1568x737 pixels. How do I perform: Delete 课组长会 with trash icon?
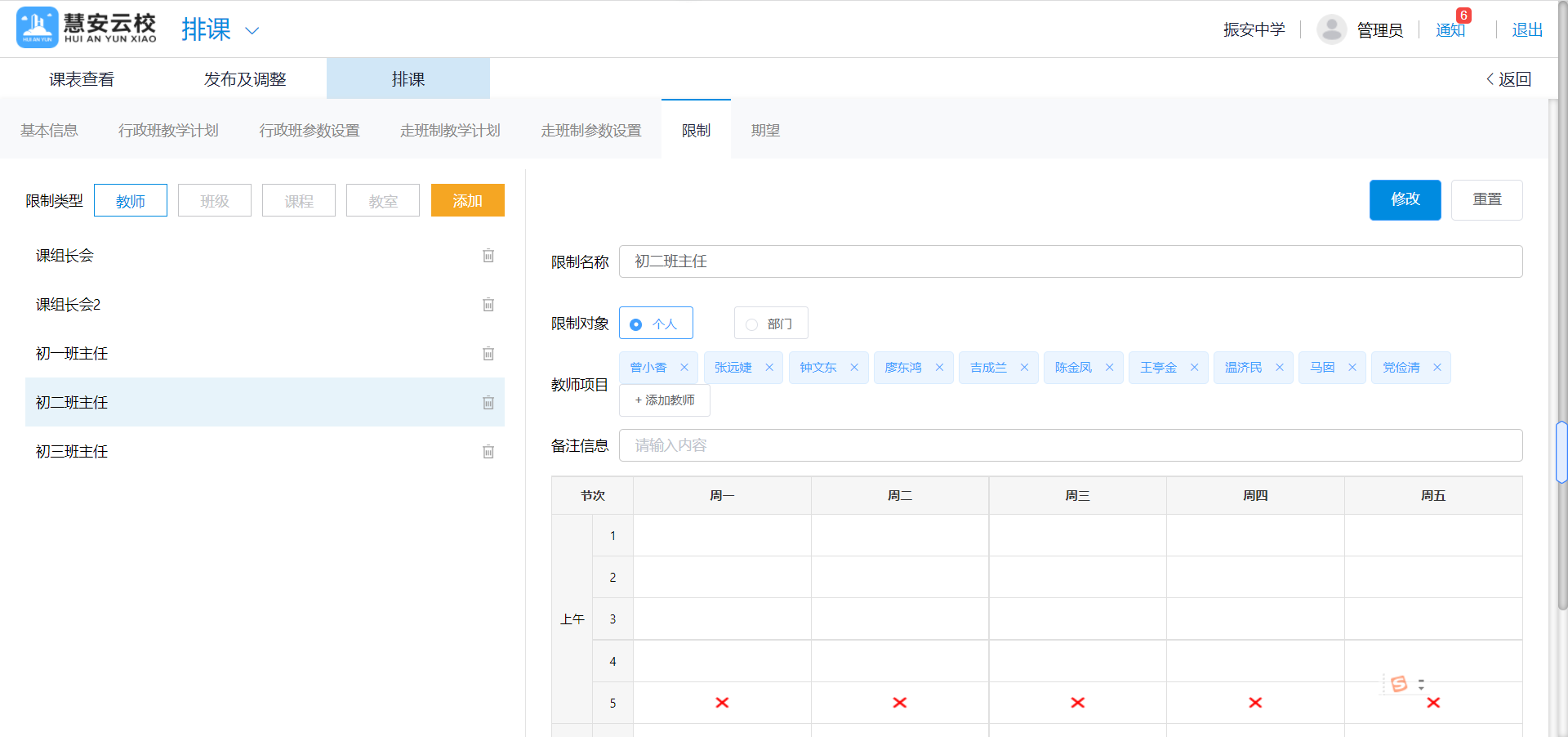pos(488,256)
